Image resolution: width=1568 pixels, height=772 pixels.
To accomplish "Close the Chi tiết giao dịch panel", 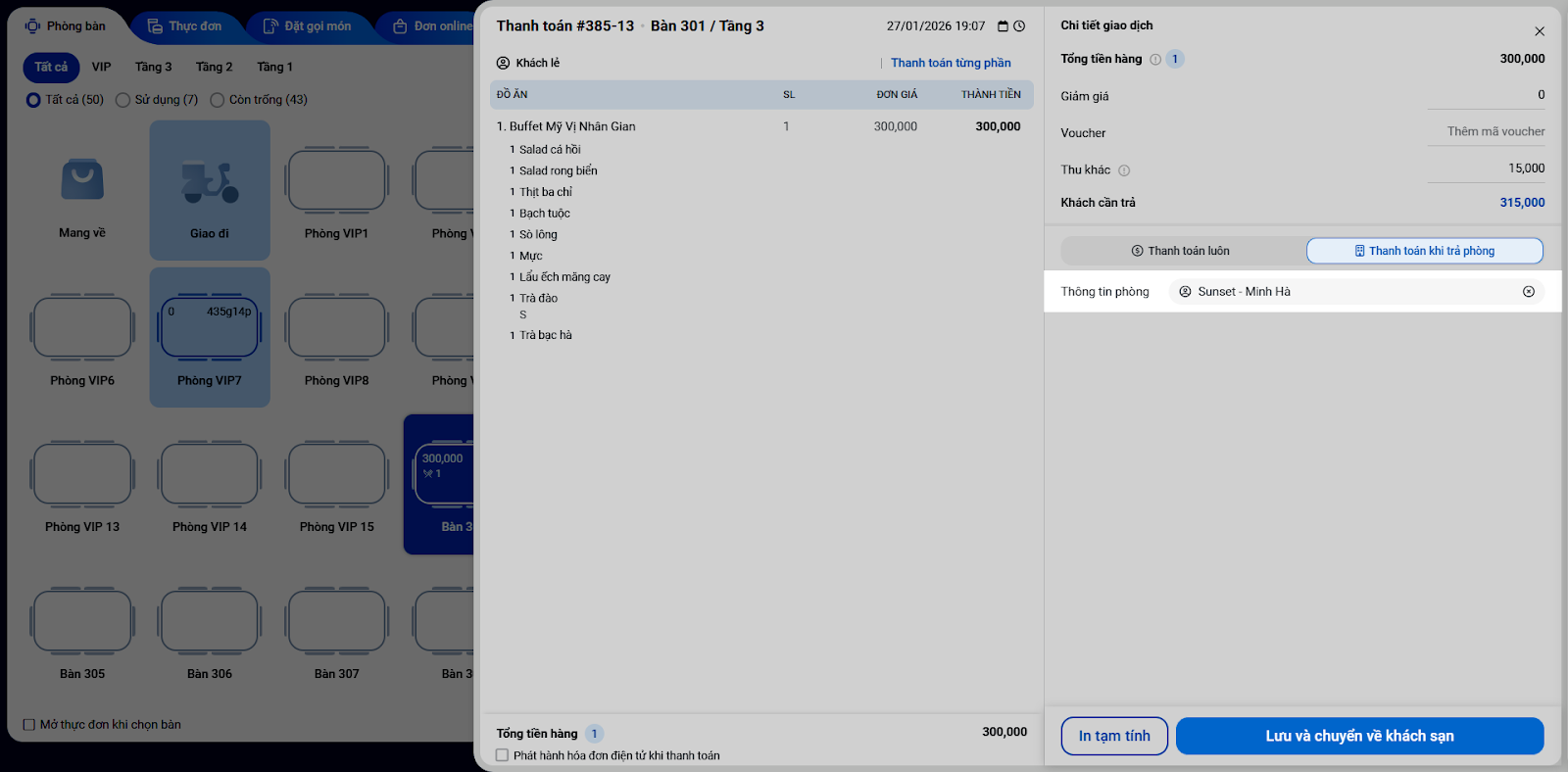I will pyautogui.click(x=1540, y=31).
